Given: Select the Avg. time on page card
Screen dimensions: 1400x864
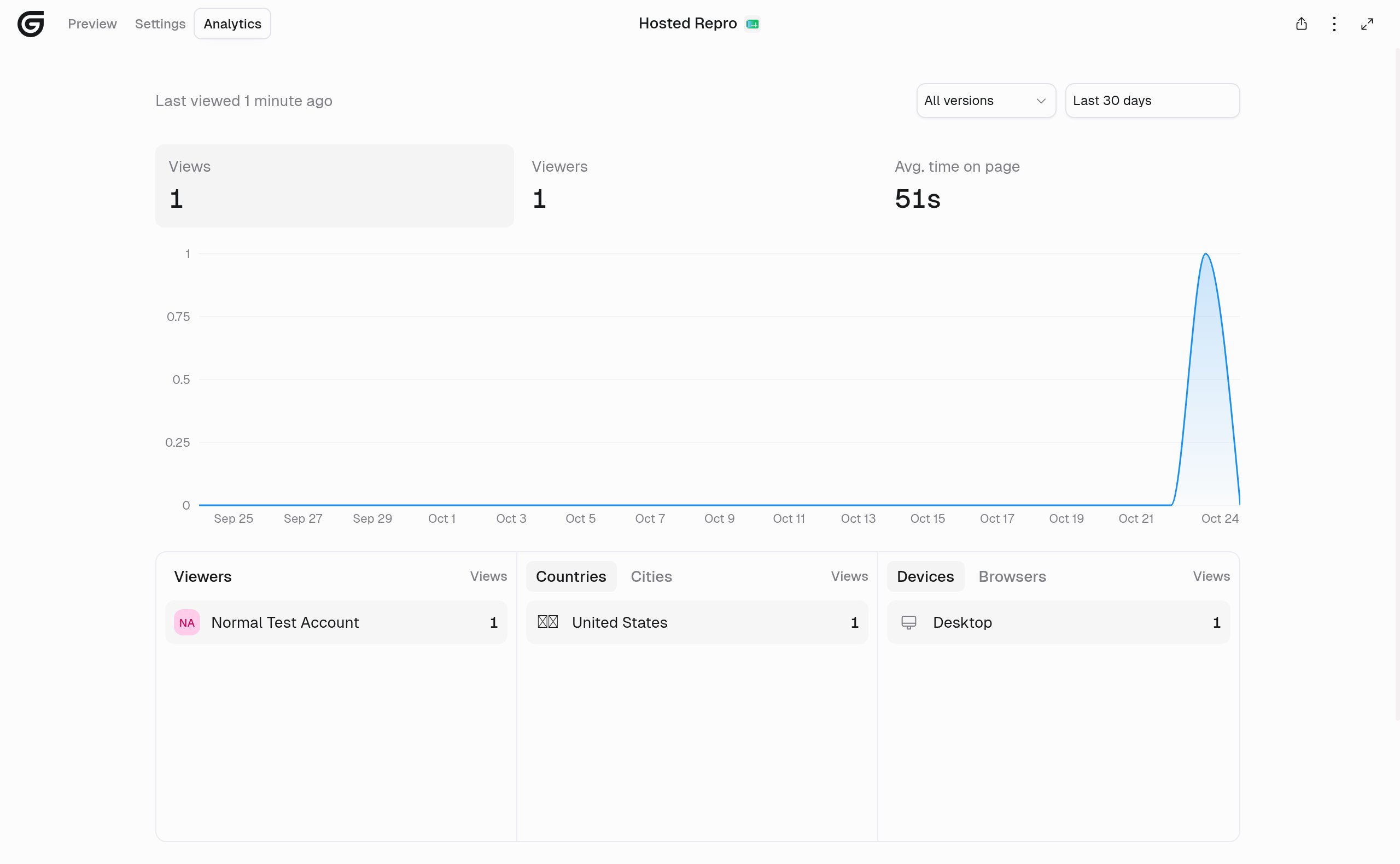Looking at the screenshot, I should tap(1060, 186).
